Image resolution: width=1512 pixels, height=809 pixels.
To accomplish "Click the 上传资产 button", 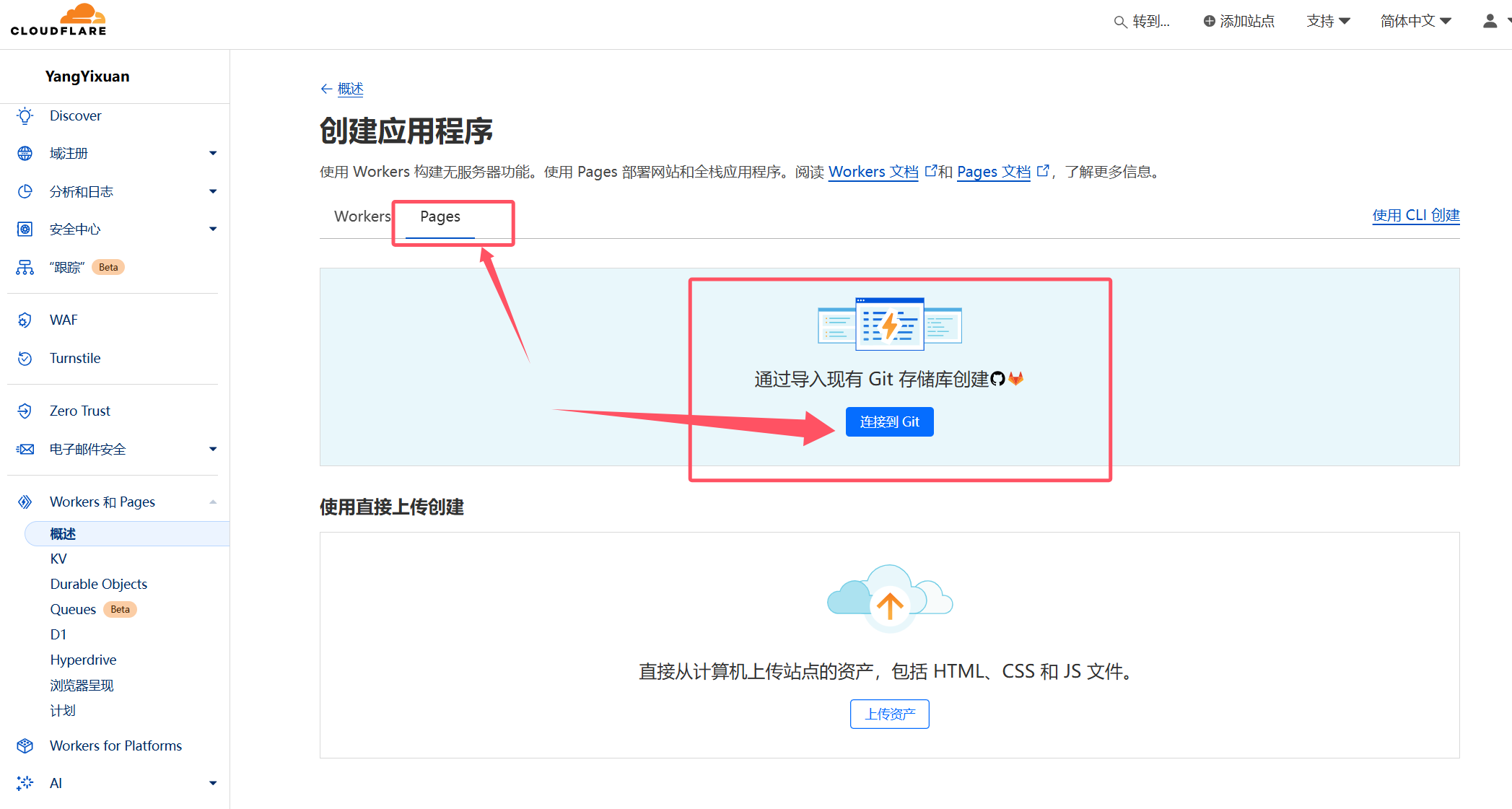I will (x=890, y=714).
